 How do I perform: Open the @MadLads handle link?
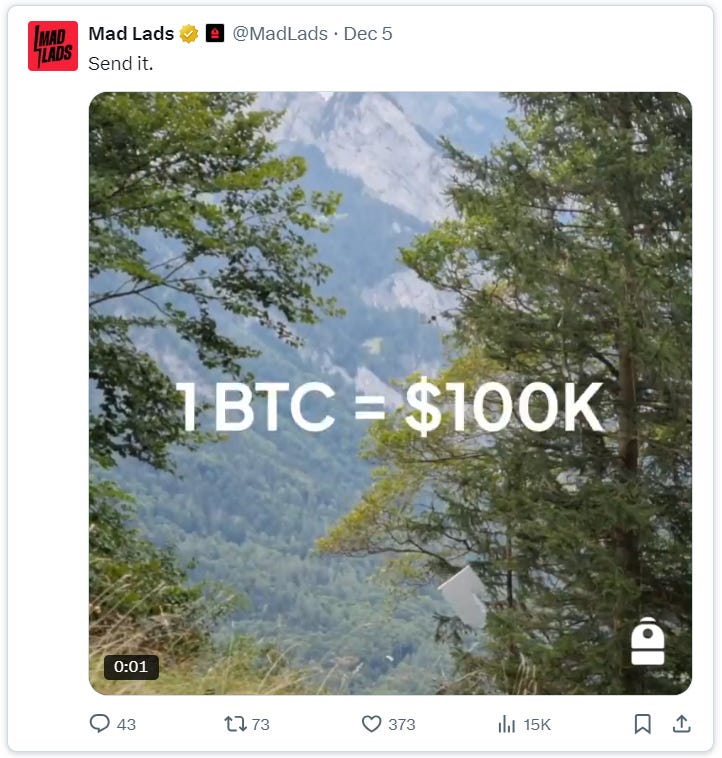point(280,34)
